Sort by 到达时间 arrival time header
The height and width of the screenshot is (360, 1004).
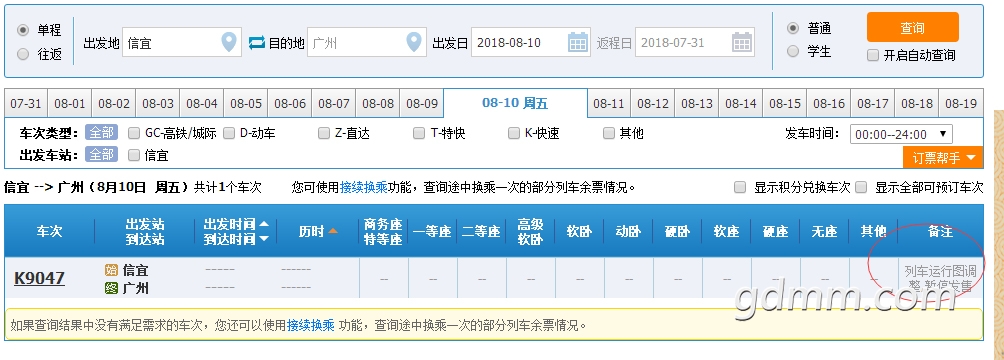click(236, 239)
